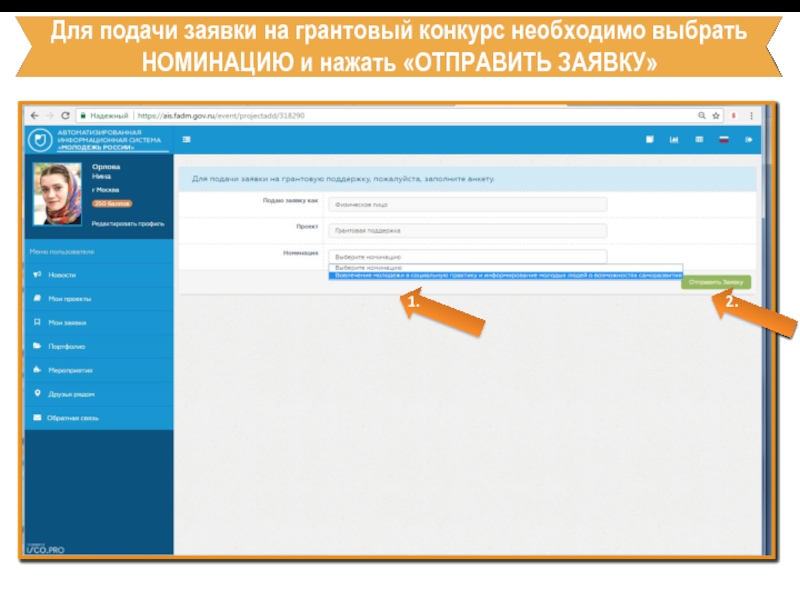Click the Мои заявки bookmark icon
Viewport: 800px width, 600px height.
pos(37,322)
